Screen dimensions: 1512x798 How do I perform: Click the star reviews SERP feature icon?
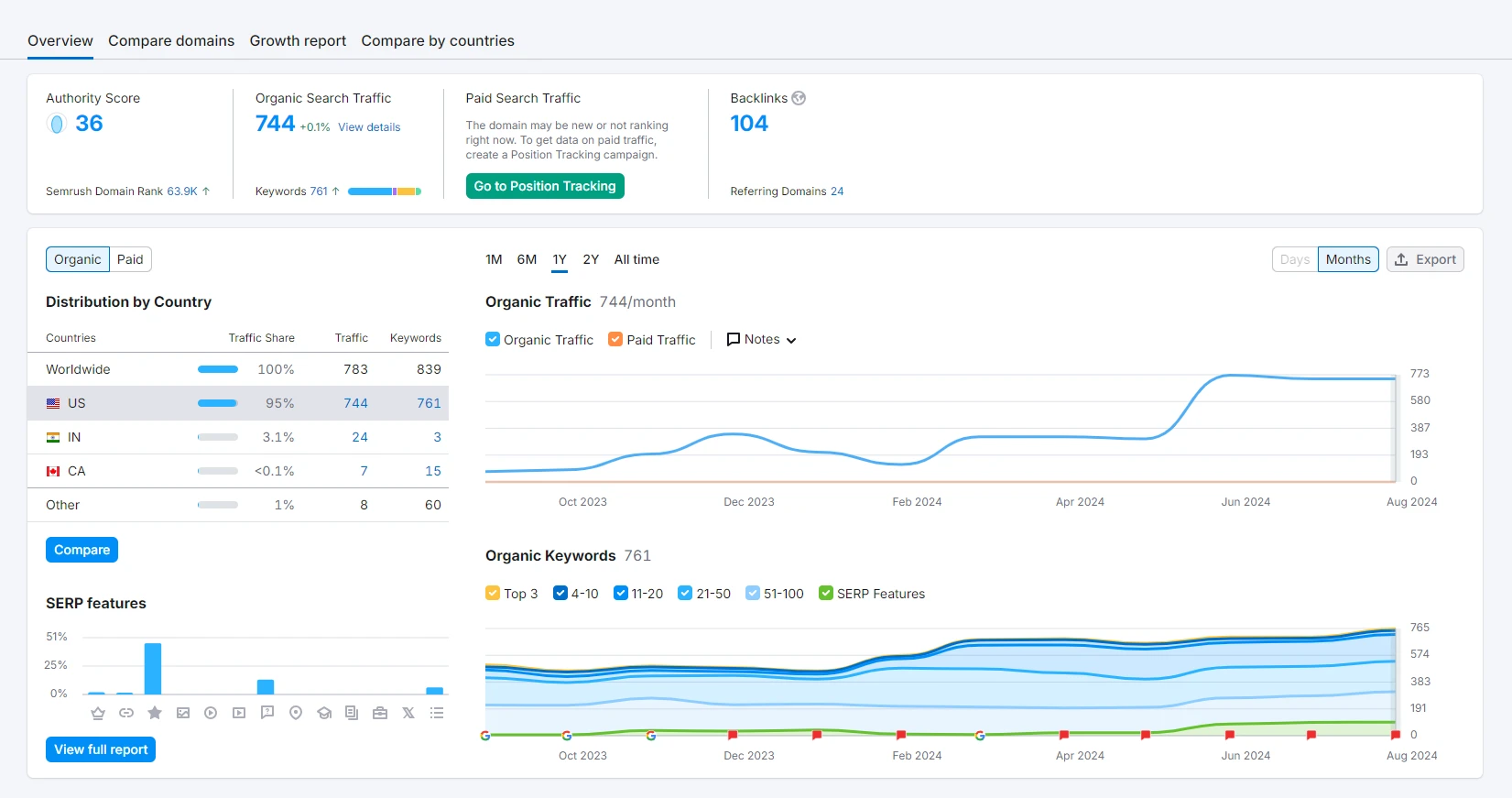[155, 713]
